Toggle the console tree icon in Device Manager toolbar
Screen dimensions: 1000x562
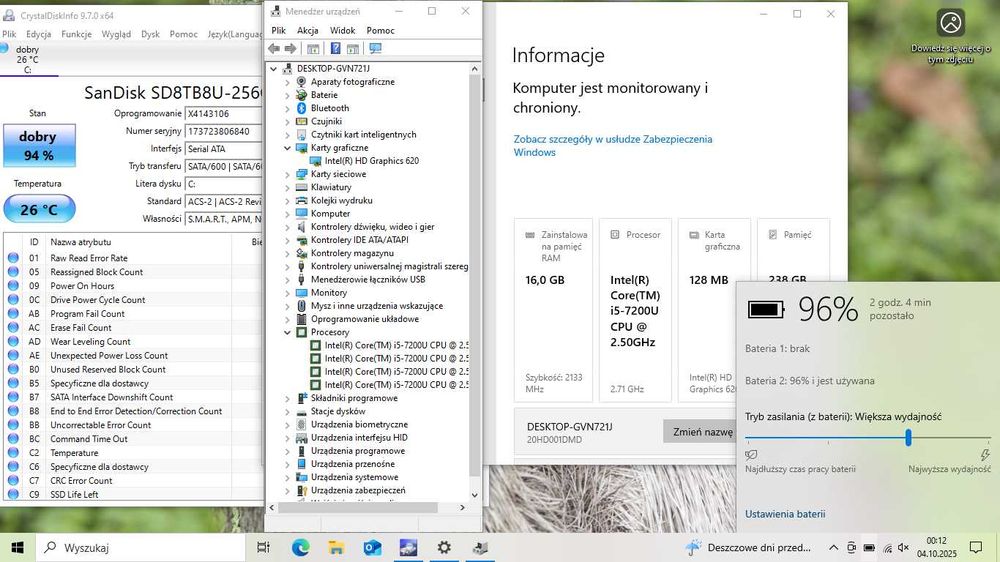click(x=313, y=48)
